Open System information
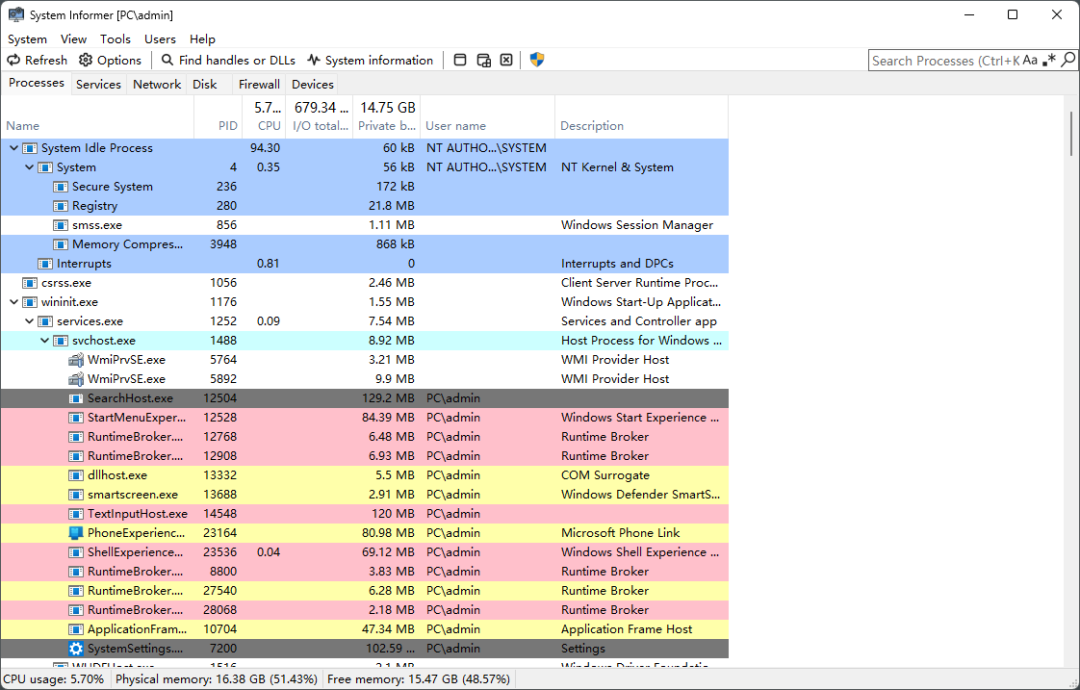The width and height of the screenshot is (1080, 690). (371, 60)
